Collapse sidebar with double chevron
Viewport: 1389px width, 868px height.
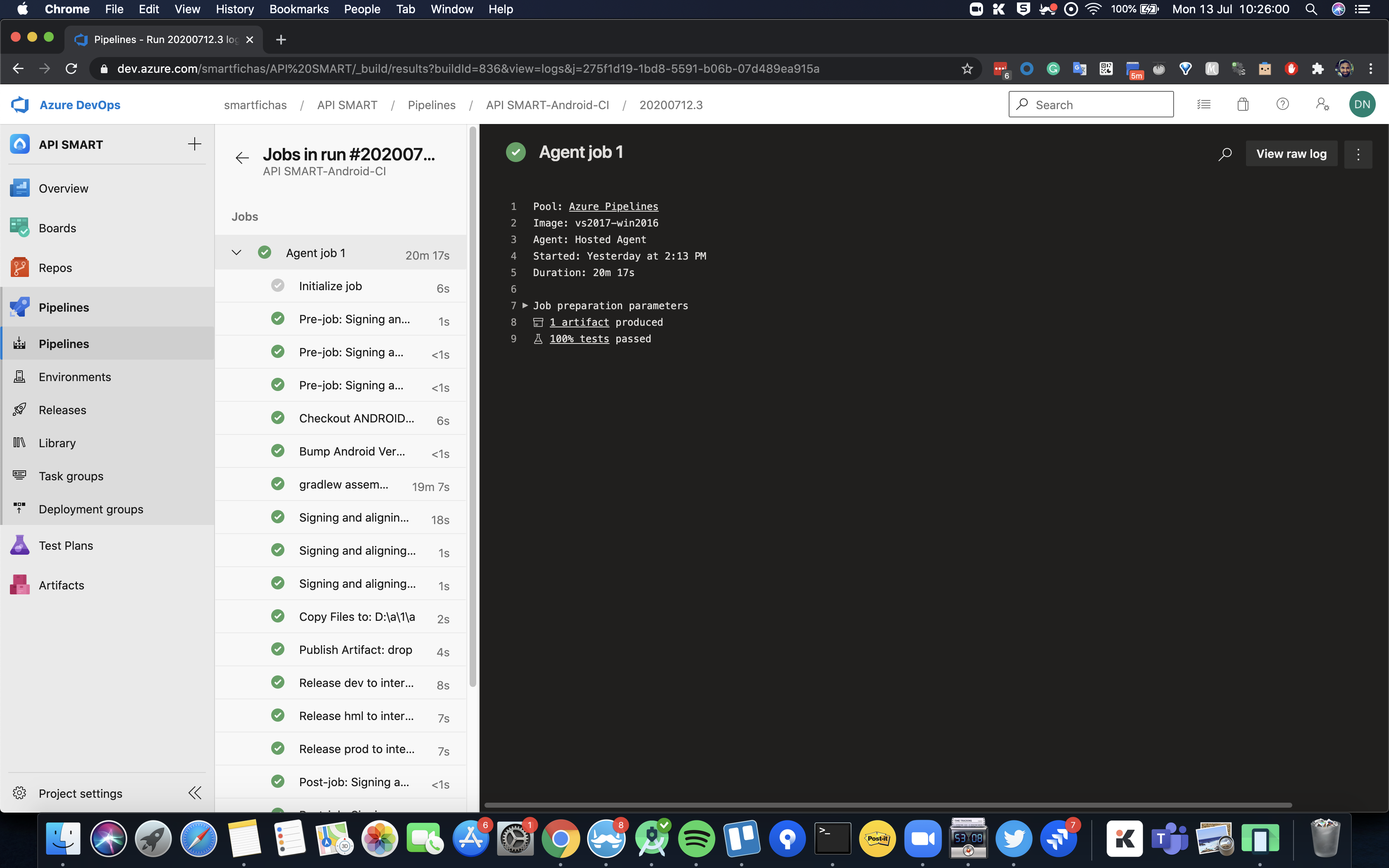[195, 793]
